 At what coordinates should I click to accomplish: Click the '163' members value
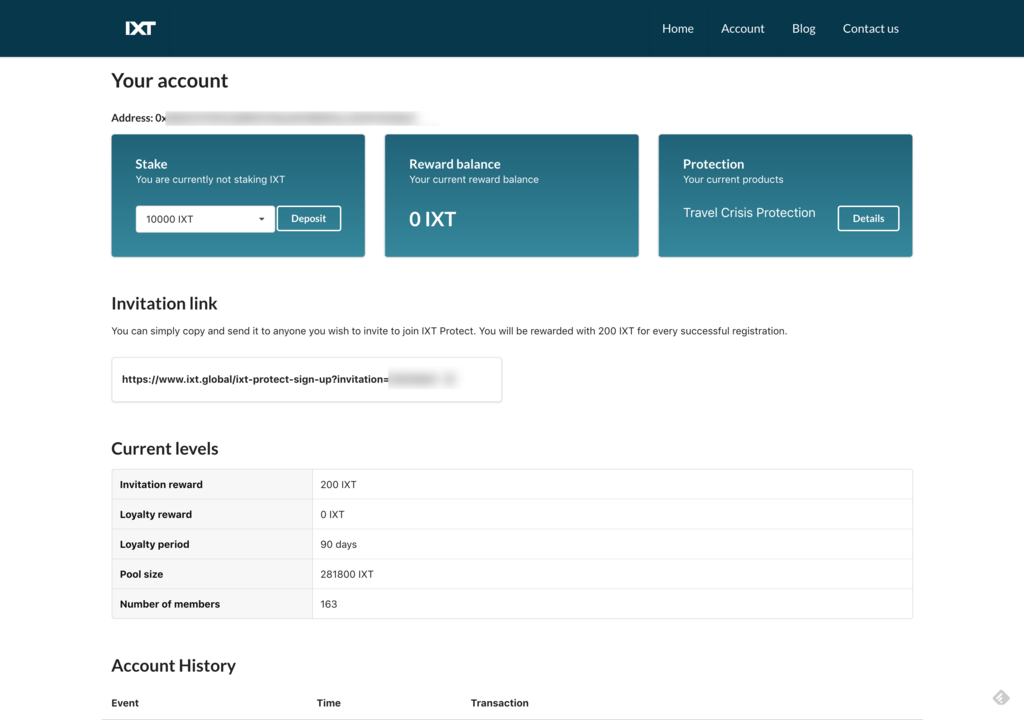coord(328,604)
